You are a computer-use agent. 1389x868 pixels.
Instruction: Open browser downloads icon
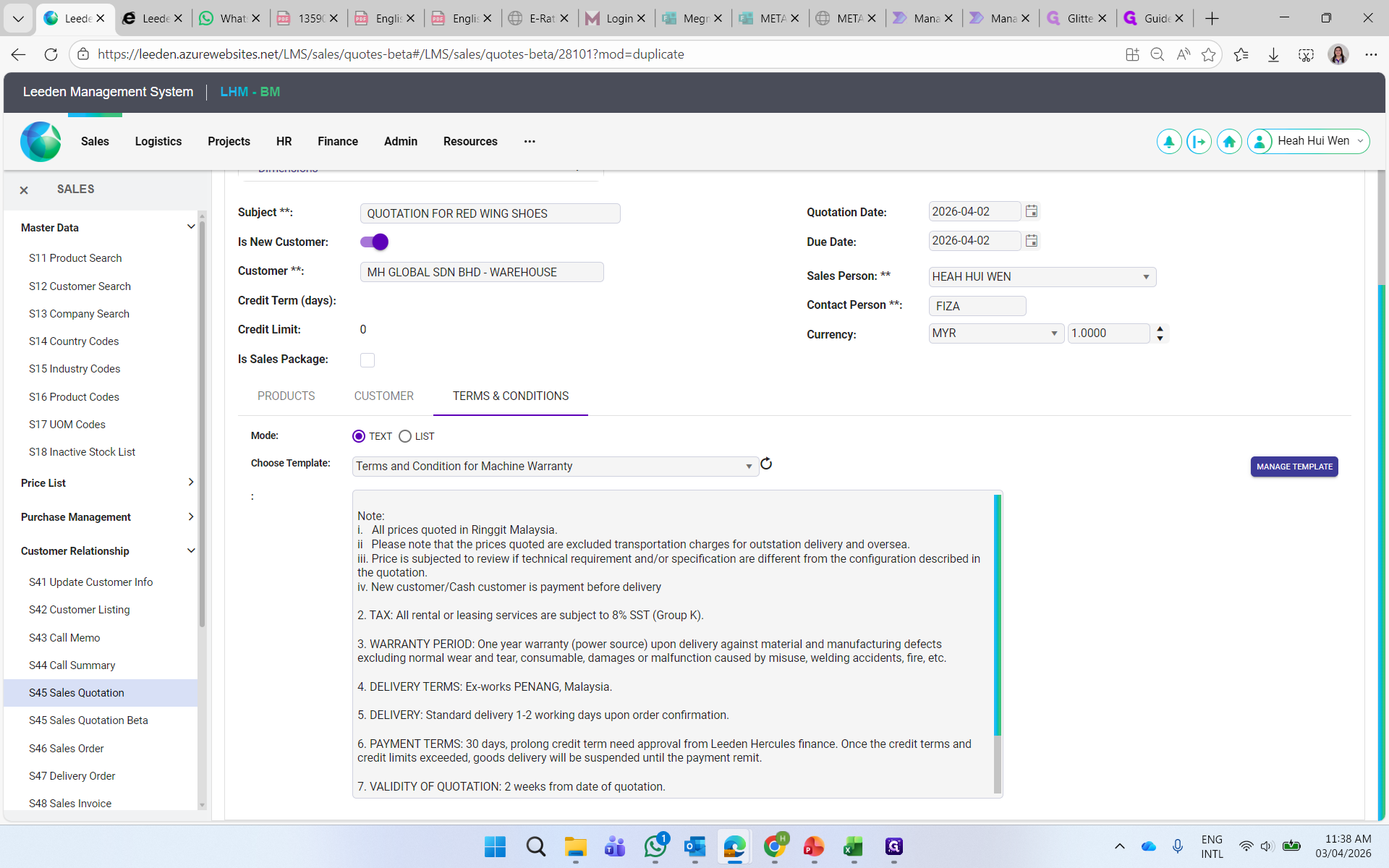pos(1273,55)
